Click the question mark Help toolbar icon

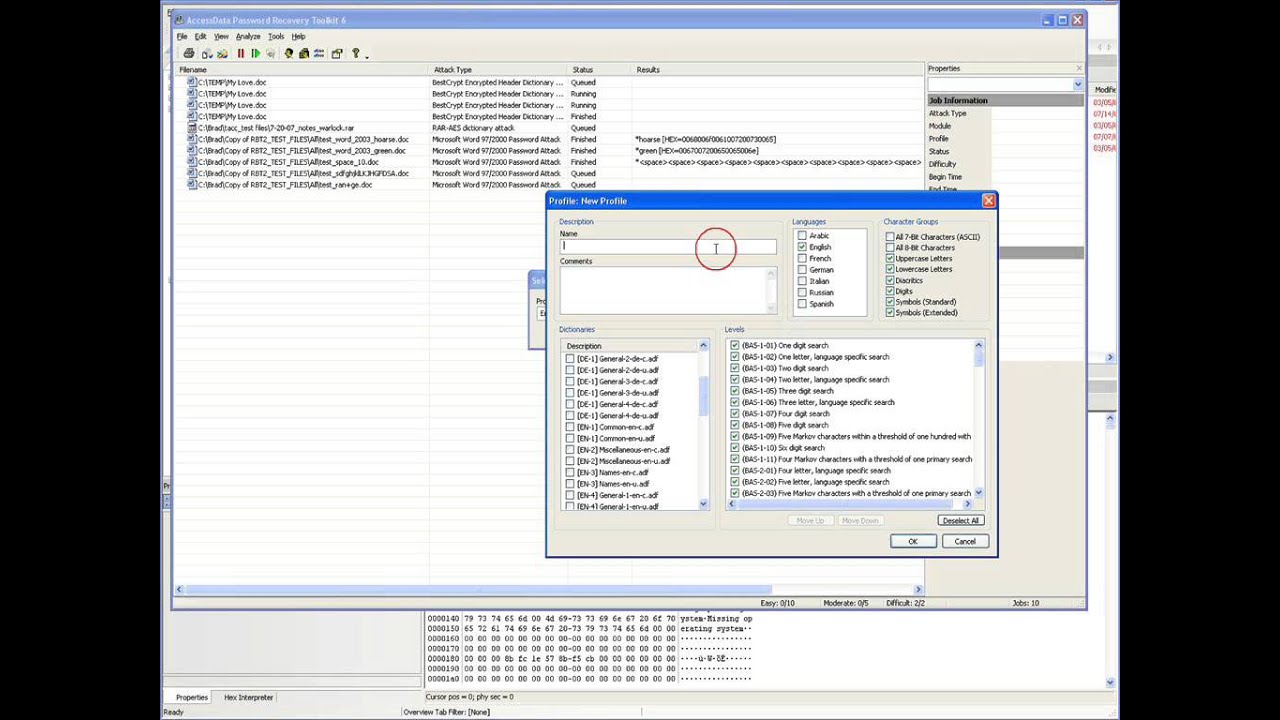(x=355, y=53)
